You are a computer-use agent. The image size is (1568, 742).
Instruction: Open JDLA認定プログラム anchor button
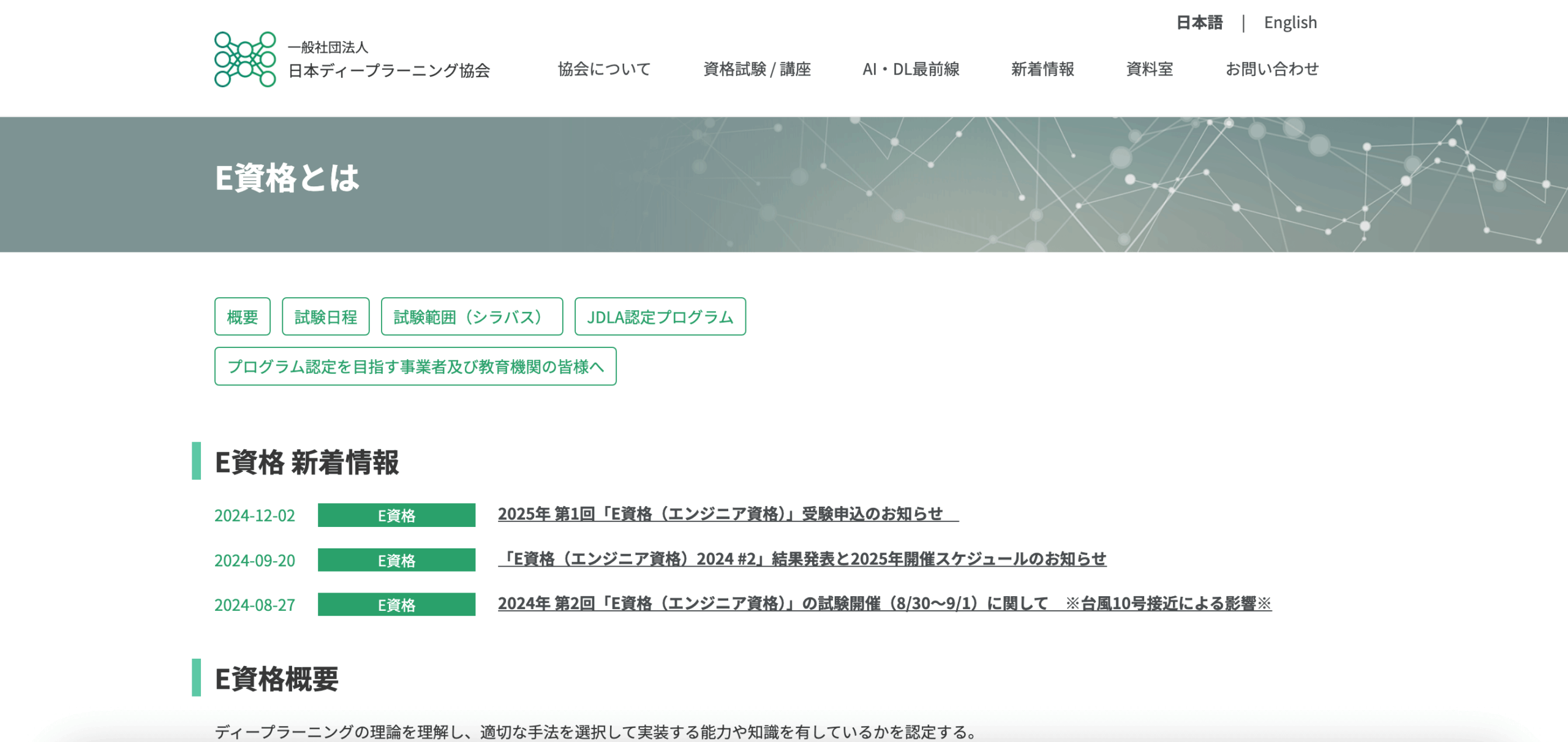(660, 317)
